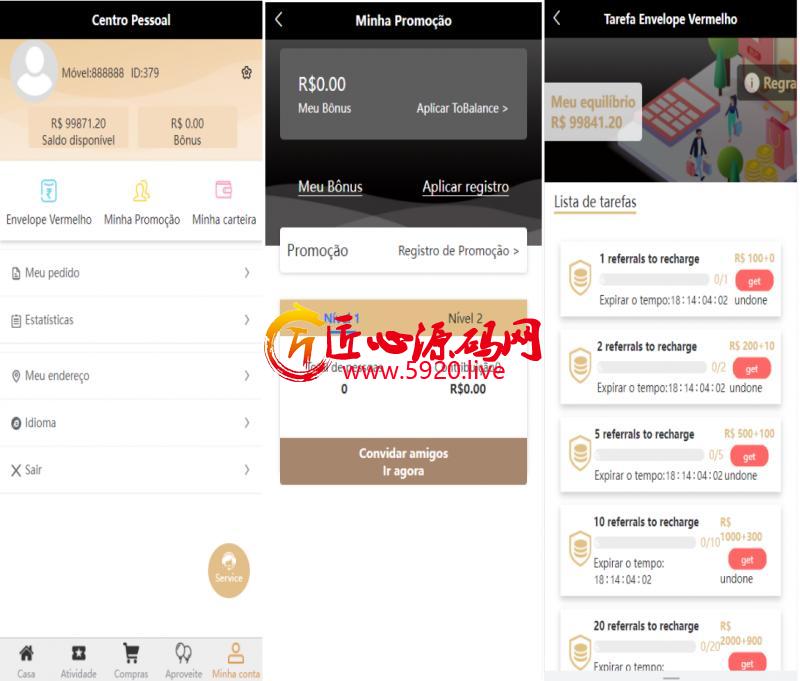This screenshot has width=800, height=681.
Task: Expand the Estatísticas row chevron
Action: (247, 320)
